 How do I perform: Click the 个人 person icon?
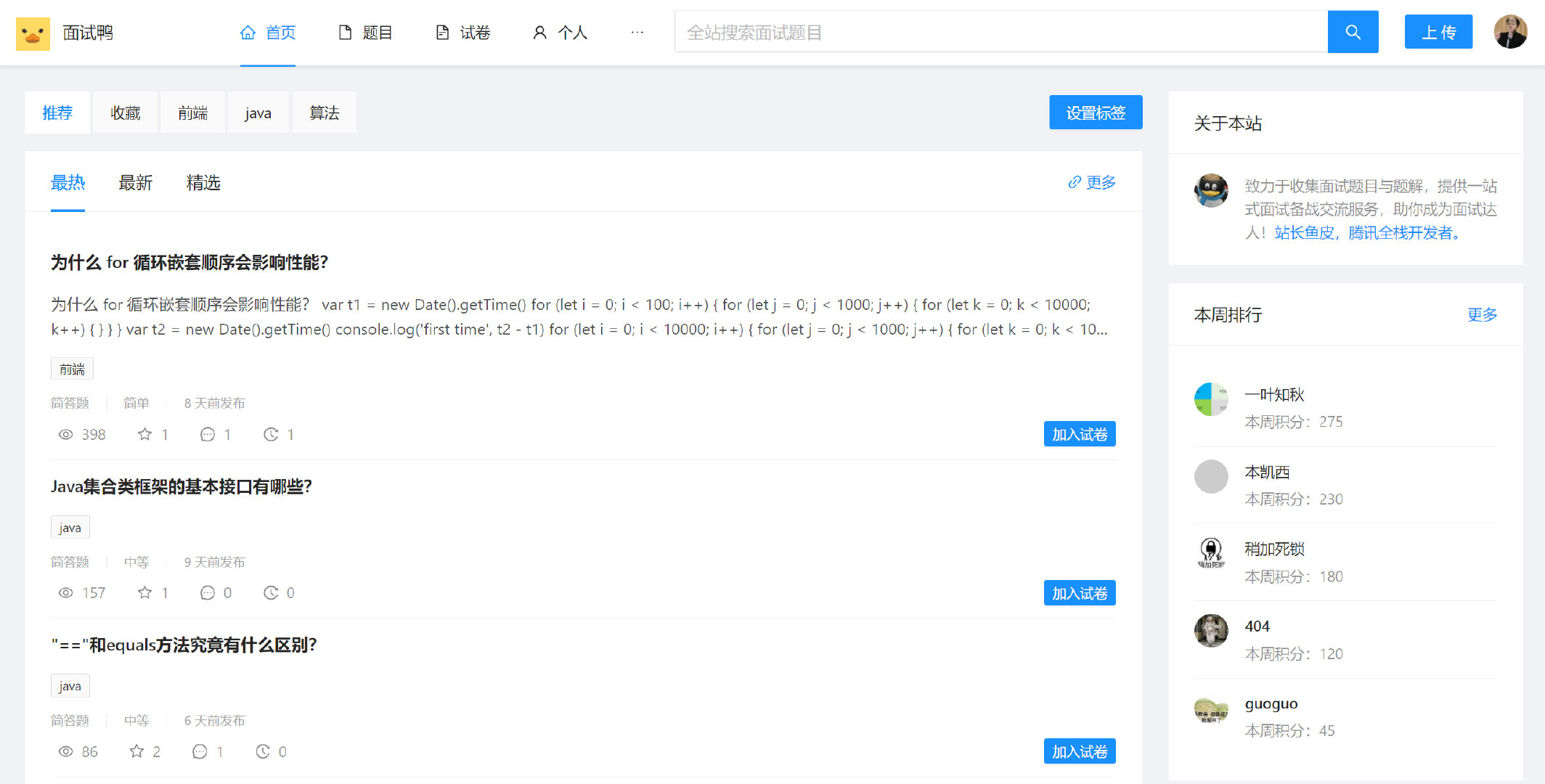click(536, 33)
